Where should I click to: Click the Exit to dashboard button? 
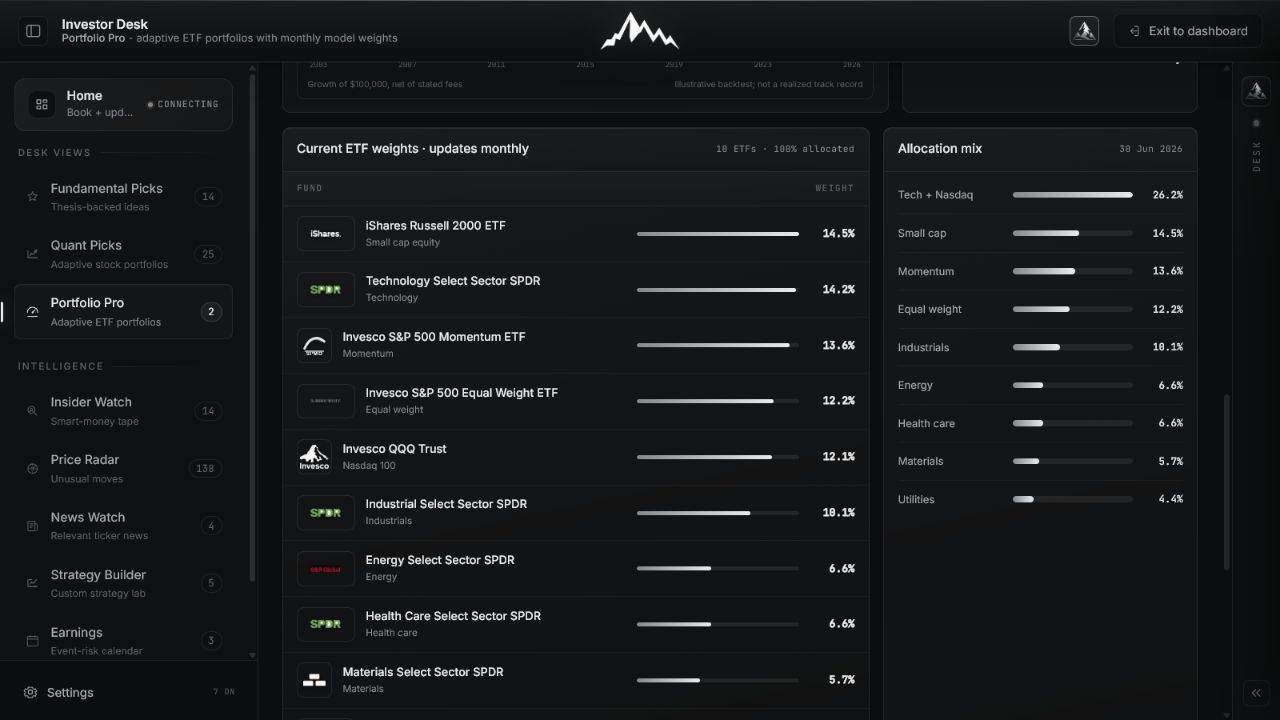(1188, 31)
